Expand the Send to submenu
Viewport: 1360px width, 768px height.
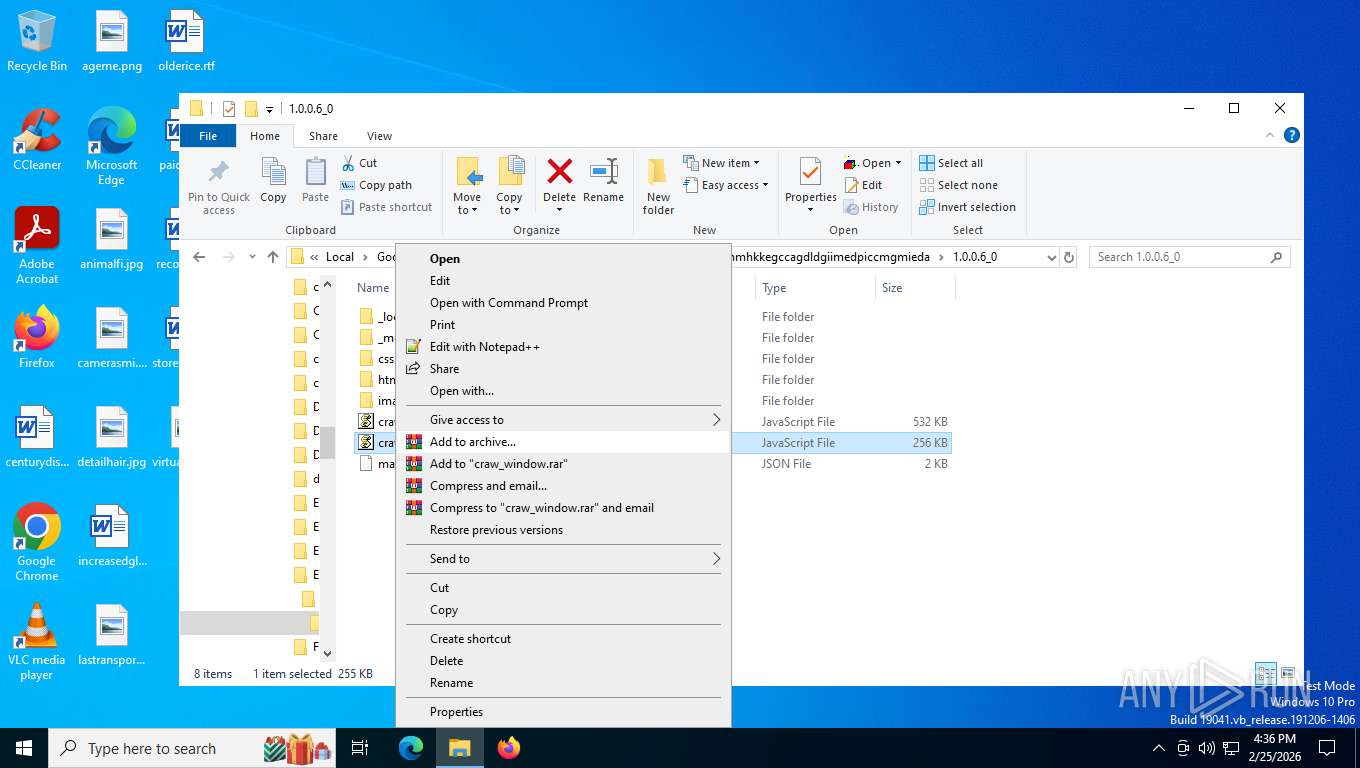pyautogui.click(x=564, y=559)
